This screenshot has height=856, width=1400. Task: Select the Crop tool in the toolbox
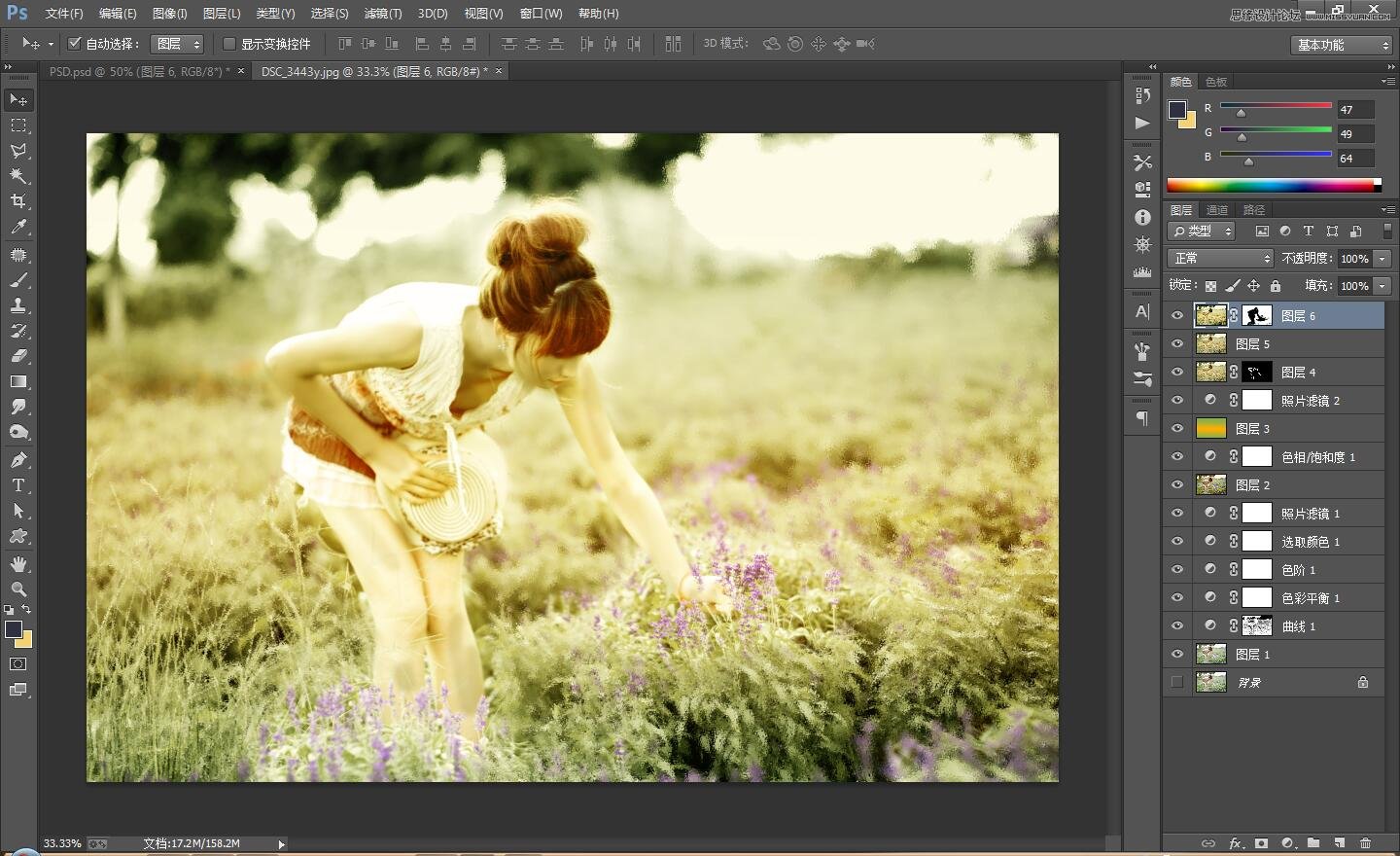[18, 200]
